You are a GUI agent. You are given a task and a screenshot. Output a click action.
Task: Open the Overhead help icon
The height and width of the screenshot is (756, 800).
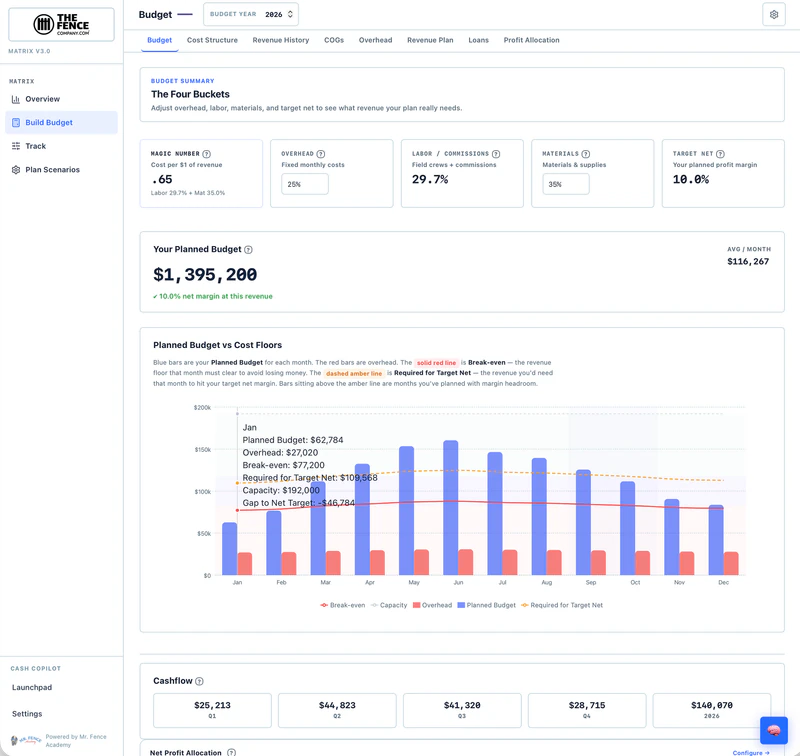coord(321,154)
